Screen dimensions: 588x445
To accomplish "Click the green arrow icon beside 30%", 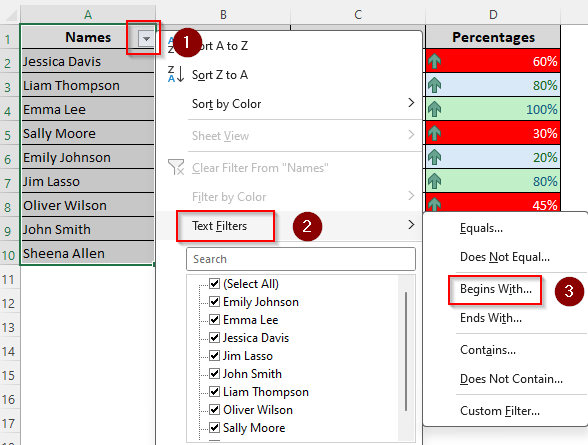I will coord(435,133).
